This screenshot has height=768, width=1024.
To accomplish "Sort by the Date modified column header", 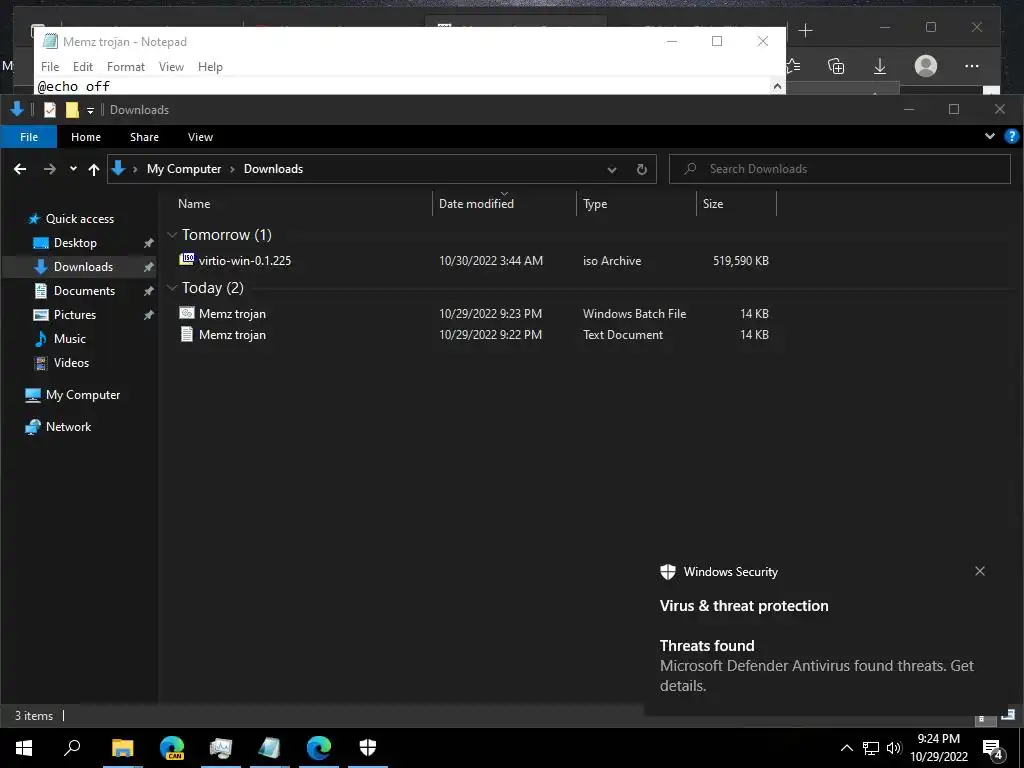I will point(476,204).
